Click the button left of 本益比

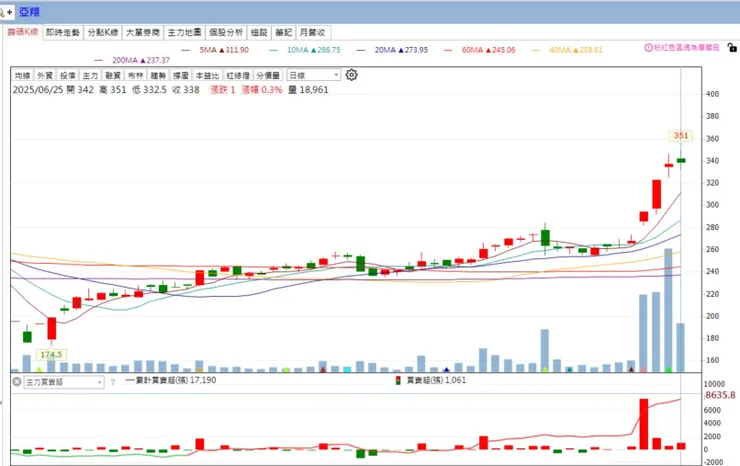tap(181, 75)
